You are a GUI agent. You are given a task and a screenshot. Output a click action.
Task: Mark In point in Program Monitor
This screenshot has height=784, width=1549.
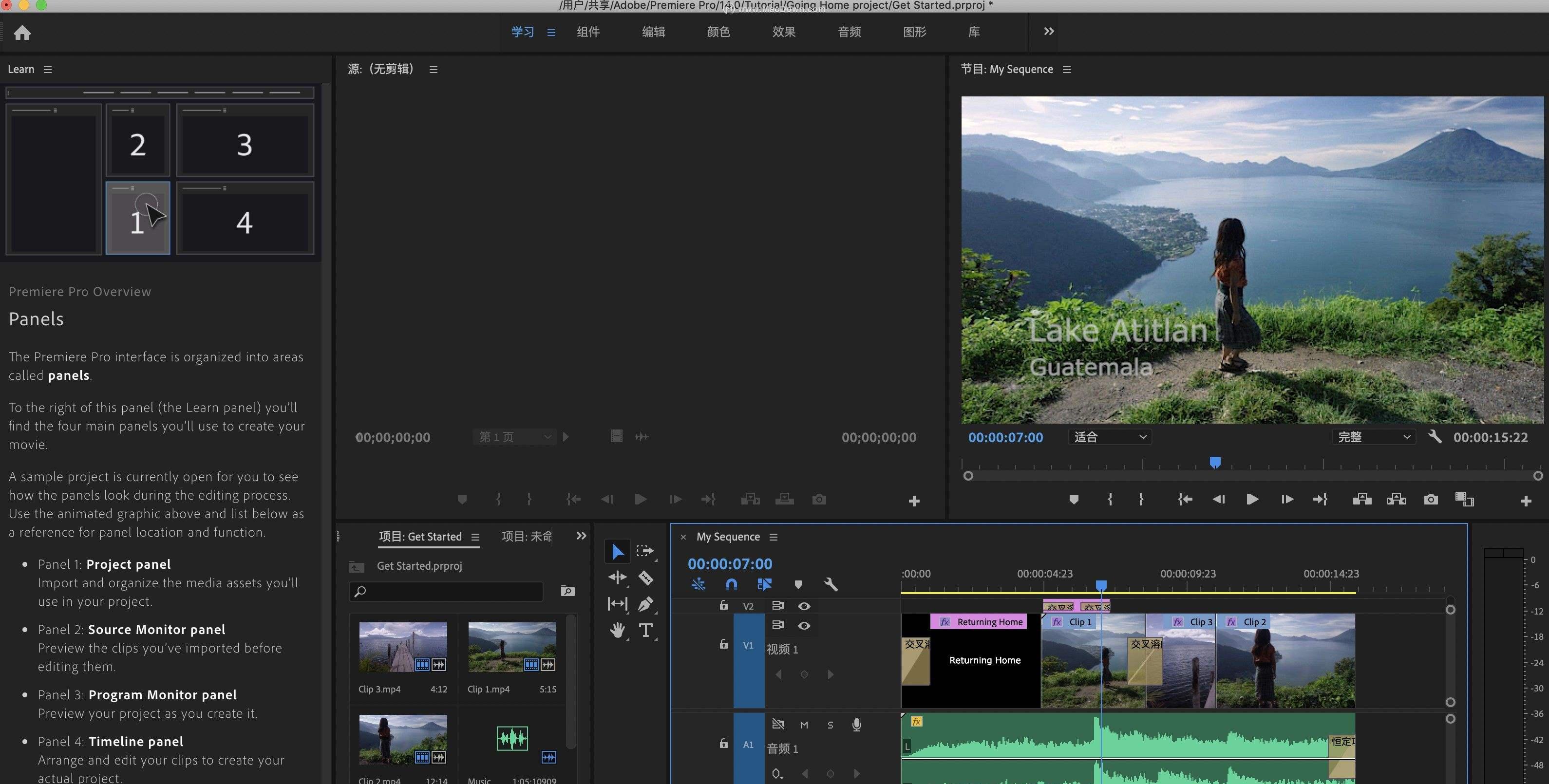1110,499
